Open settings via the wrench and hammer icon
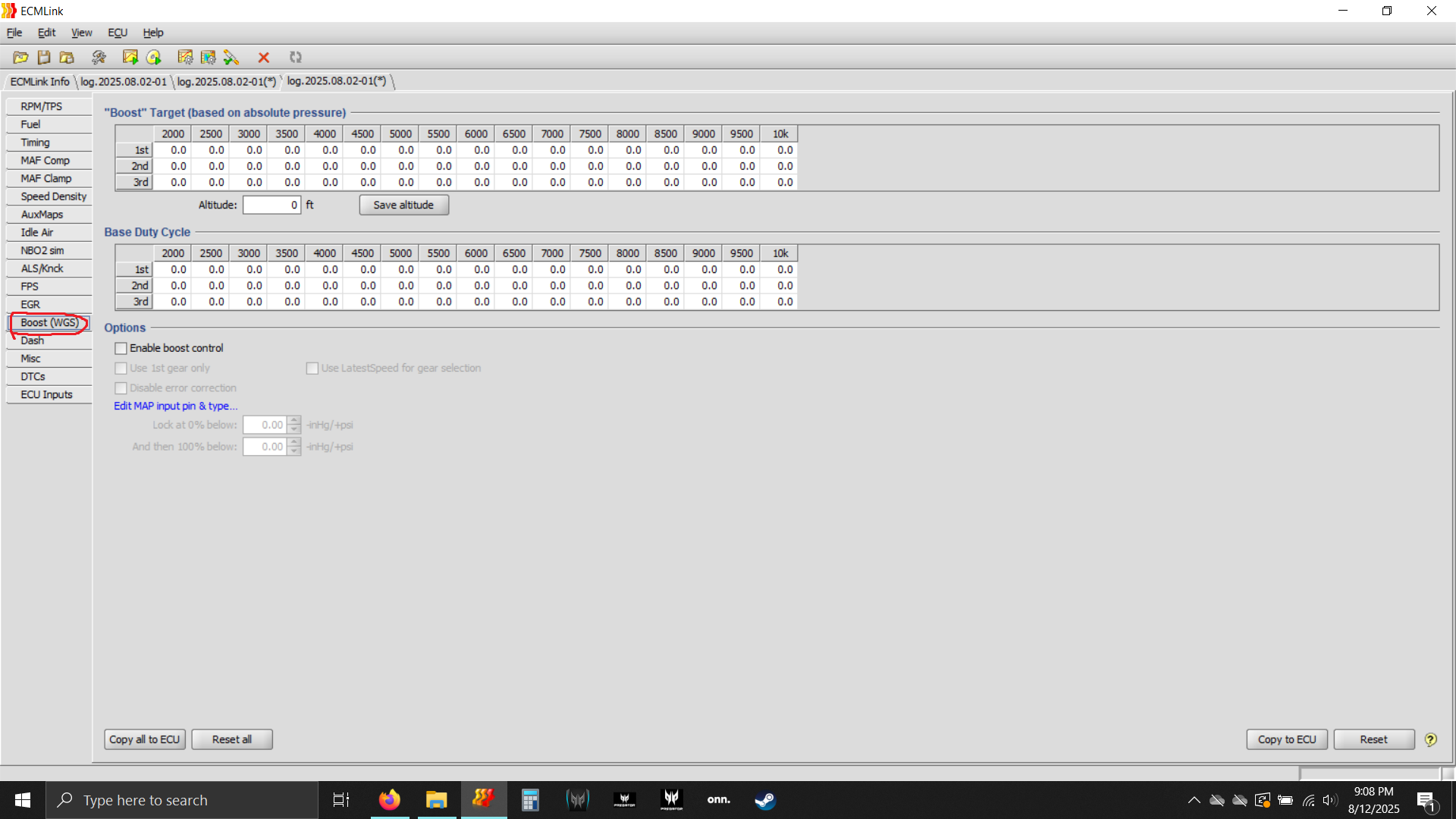 pyautogui.click(x=99, y=58)
